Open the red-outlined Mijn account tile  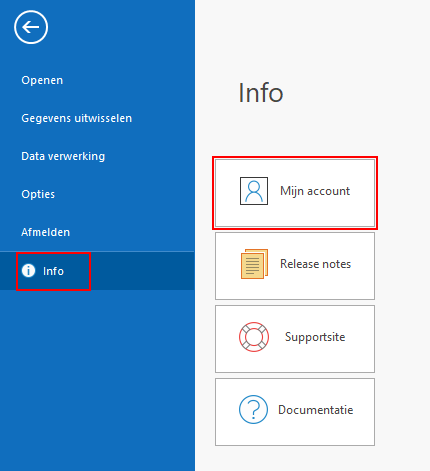[295, 193]
